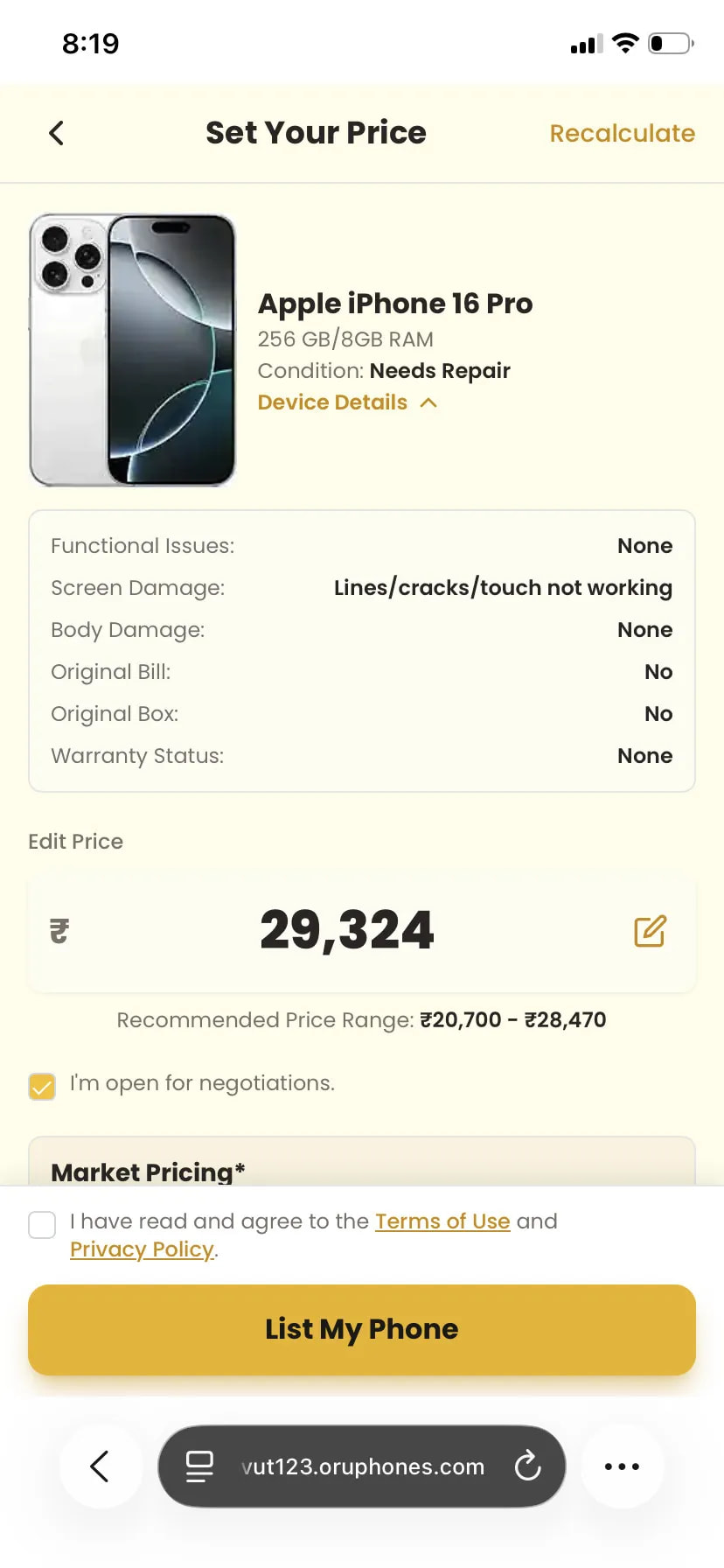Click the 29,324 price field

point(346,930)
